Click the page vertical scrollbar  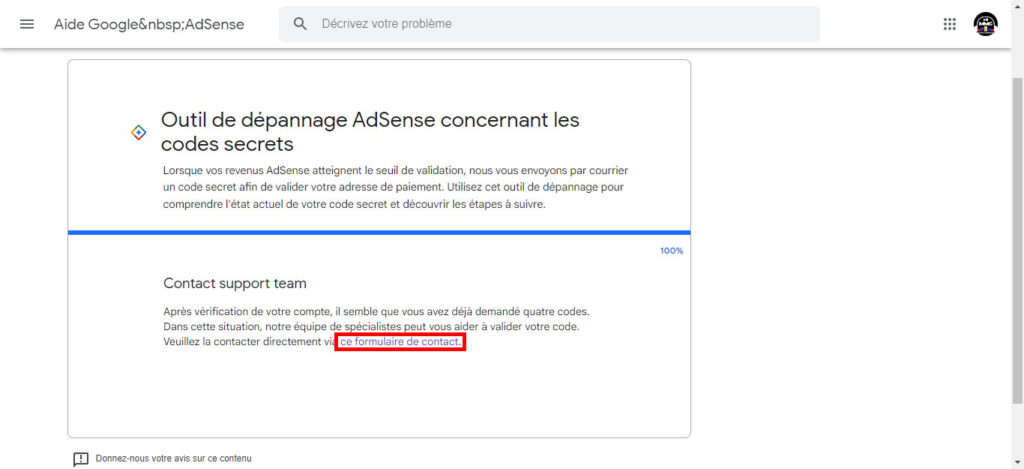point(1017,240)
